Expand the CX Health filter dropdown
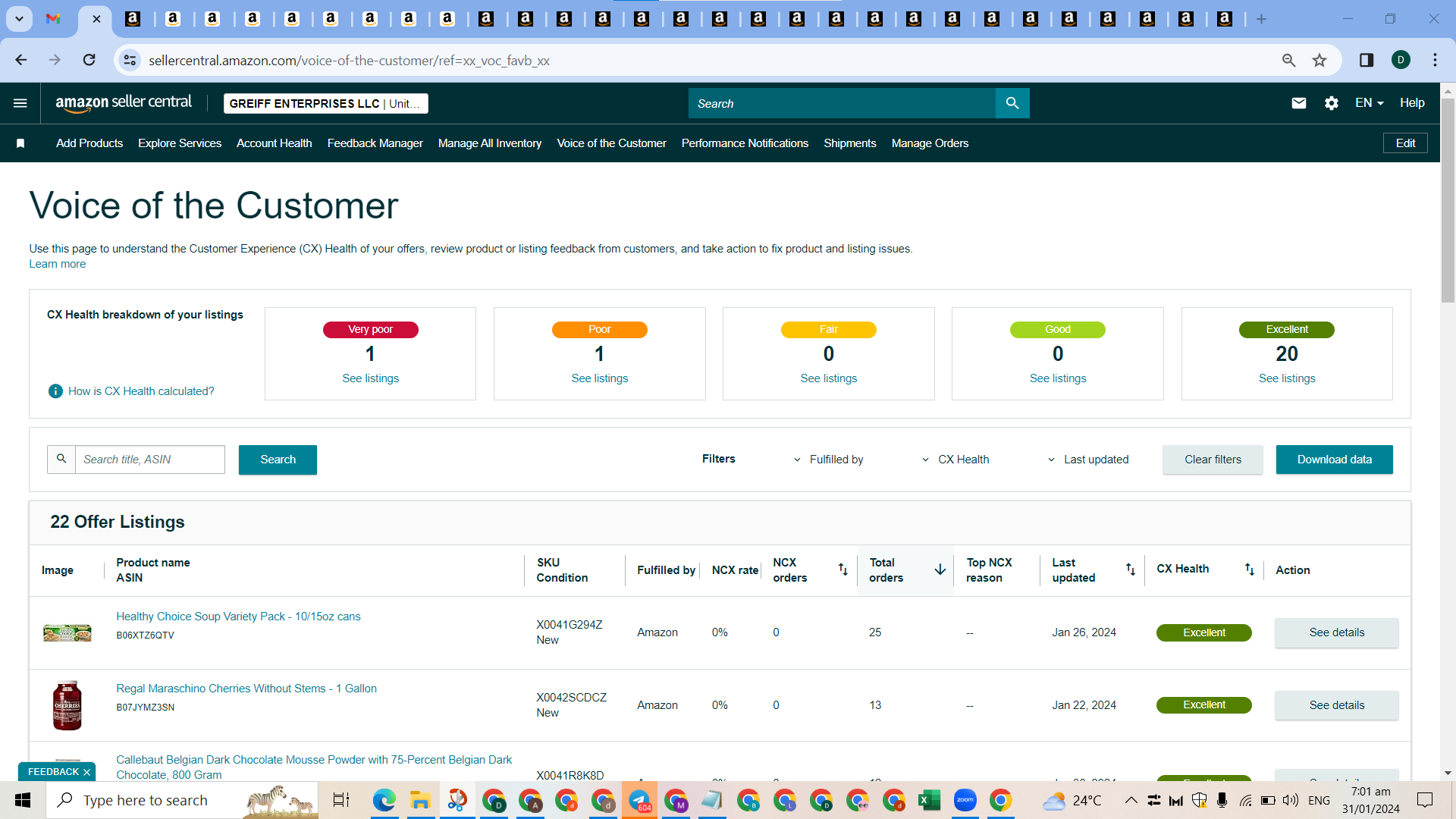 pyautogui.click(x=955, y=460)
